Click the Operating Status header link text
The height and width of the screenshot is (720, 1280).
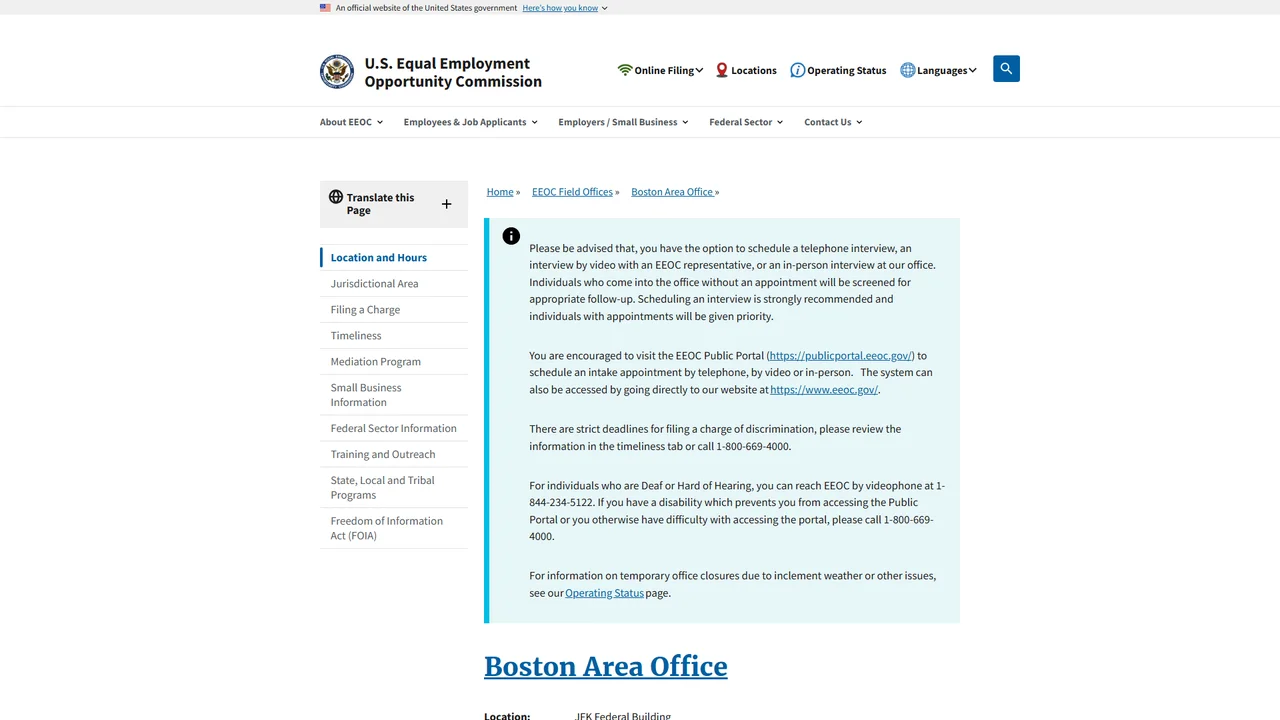click(847, 71)
